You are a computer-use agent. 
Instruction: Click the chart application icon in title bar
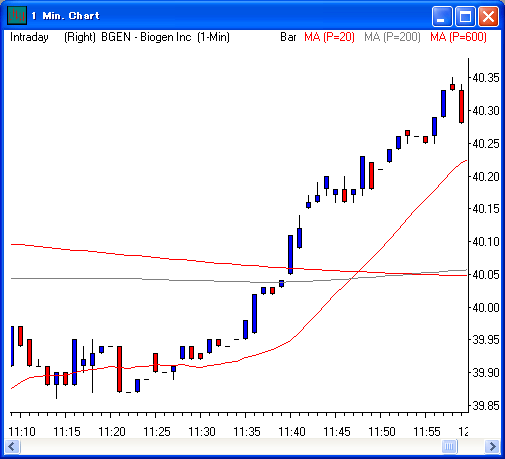(17, 16)
